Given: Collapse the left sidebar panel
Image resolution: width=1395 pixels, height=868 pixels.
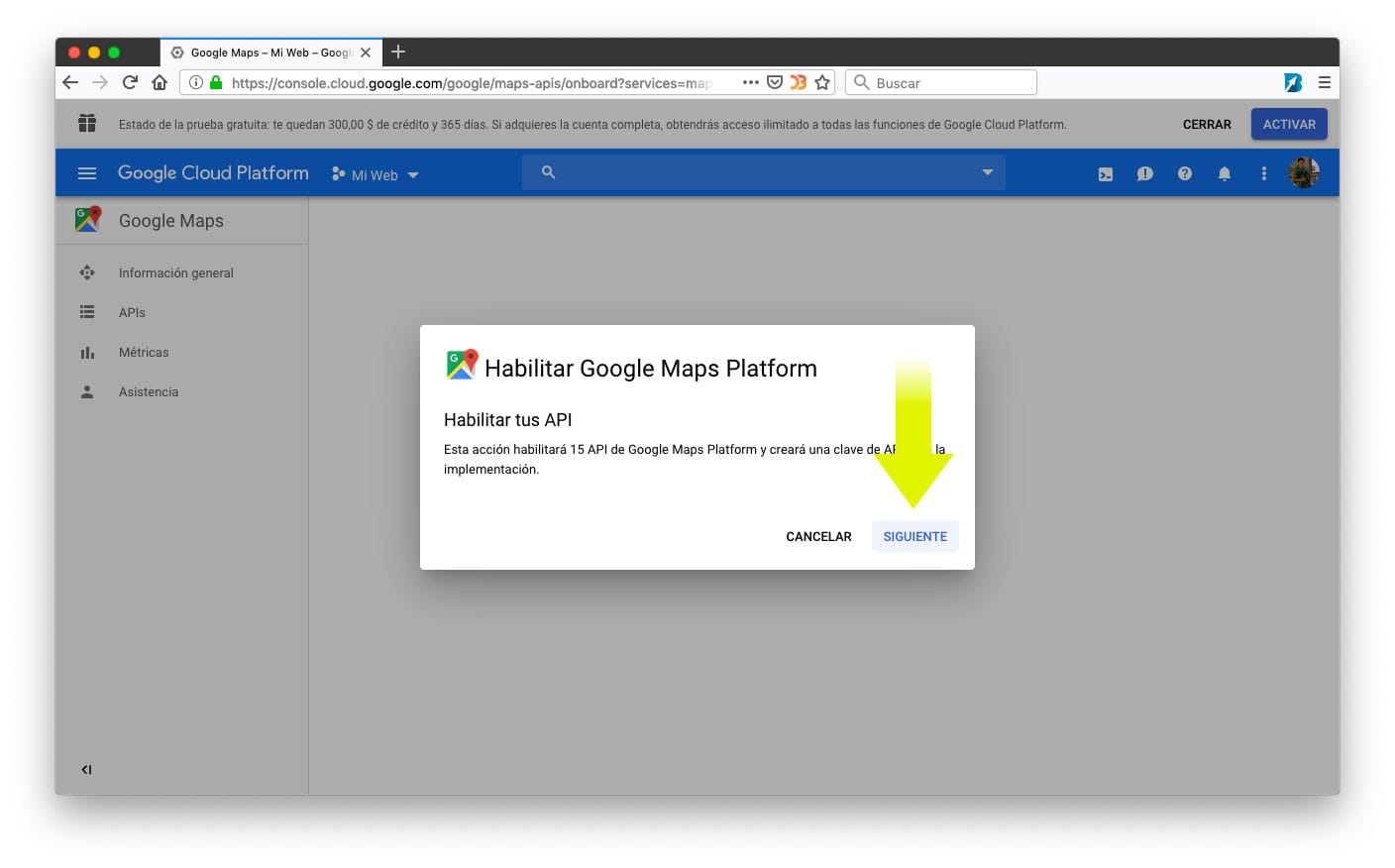Looking at the screenshot, I should tap(86, 769).
